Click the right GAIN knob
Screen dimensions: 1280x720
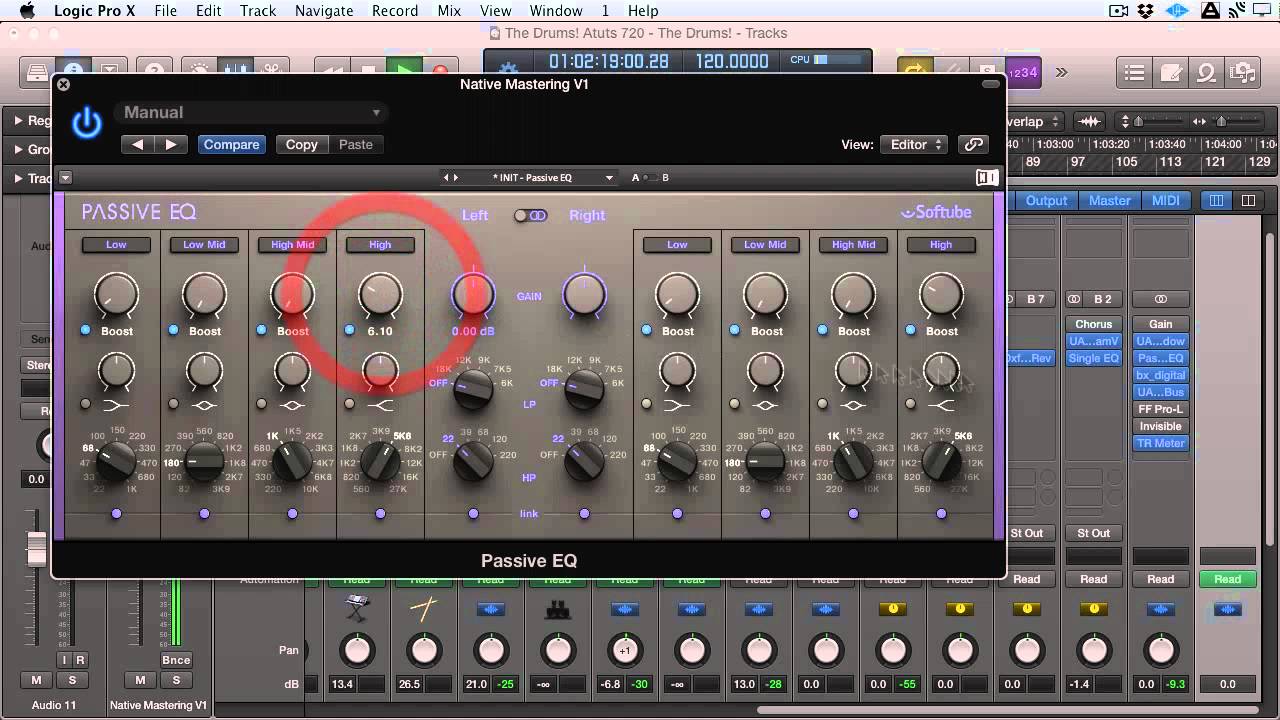[x=584, y=294]
